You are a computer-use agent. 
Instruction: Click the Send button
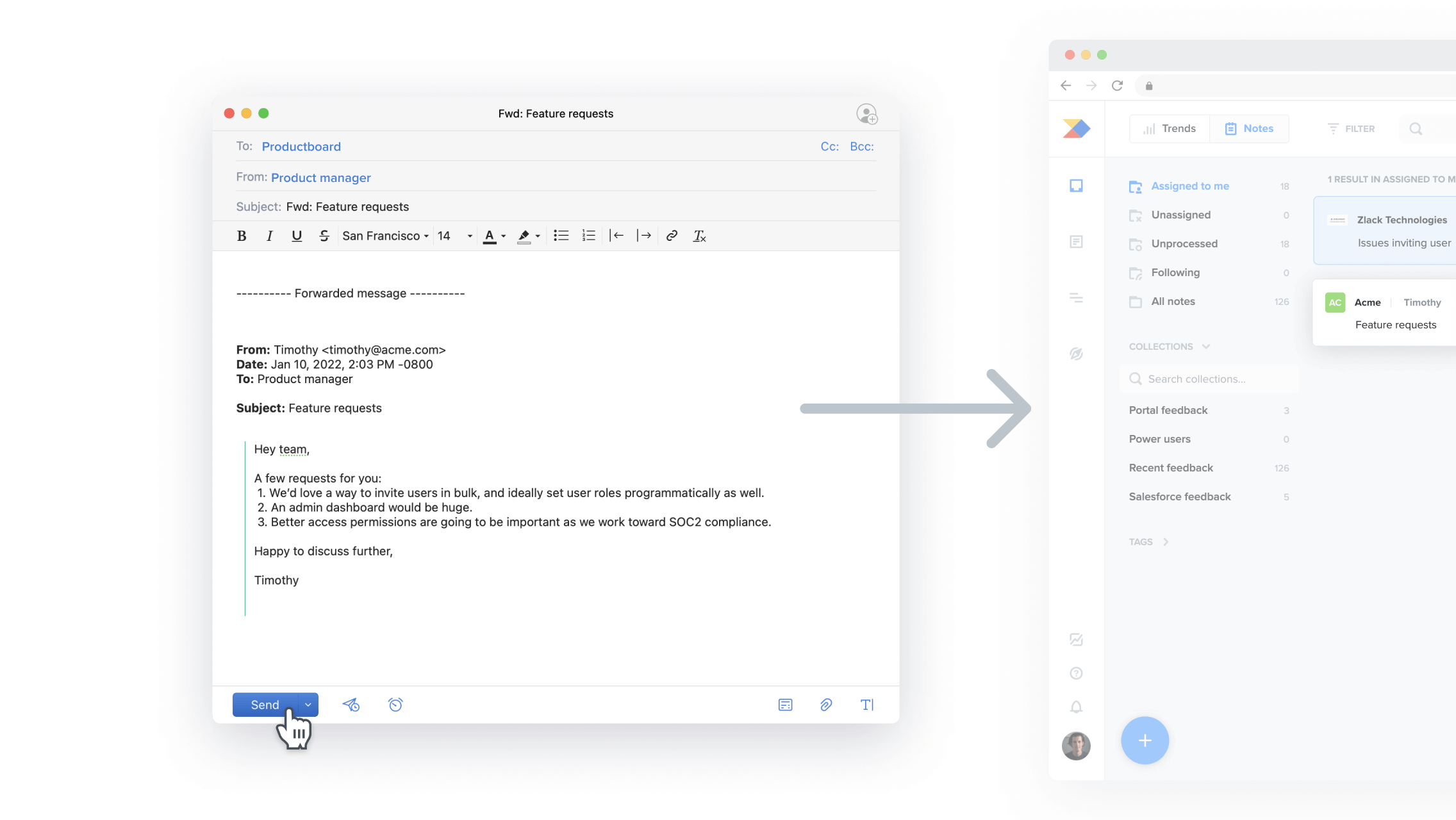265,705
